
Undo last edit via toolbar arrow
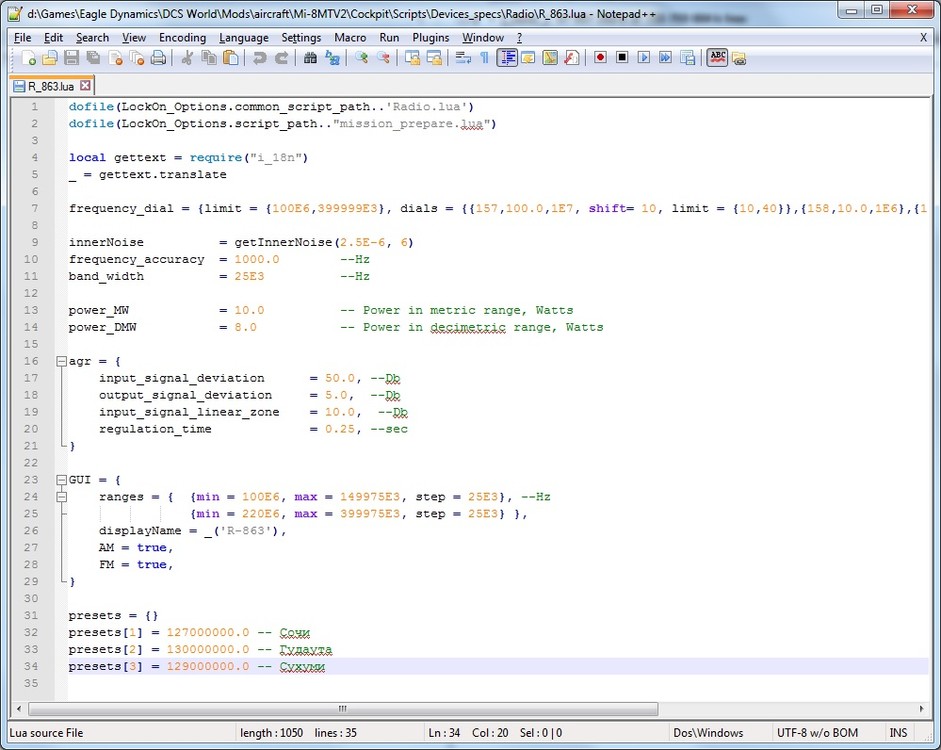coord(259,58)
